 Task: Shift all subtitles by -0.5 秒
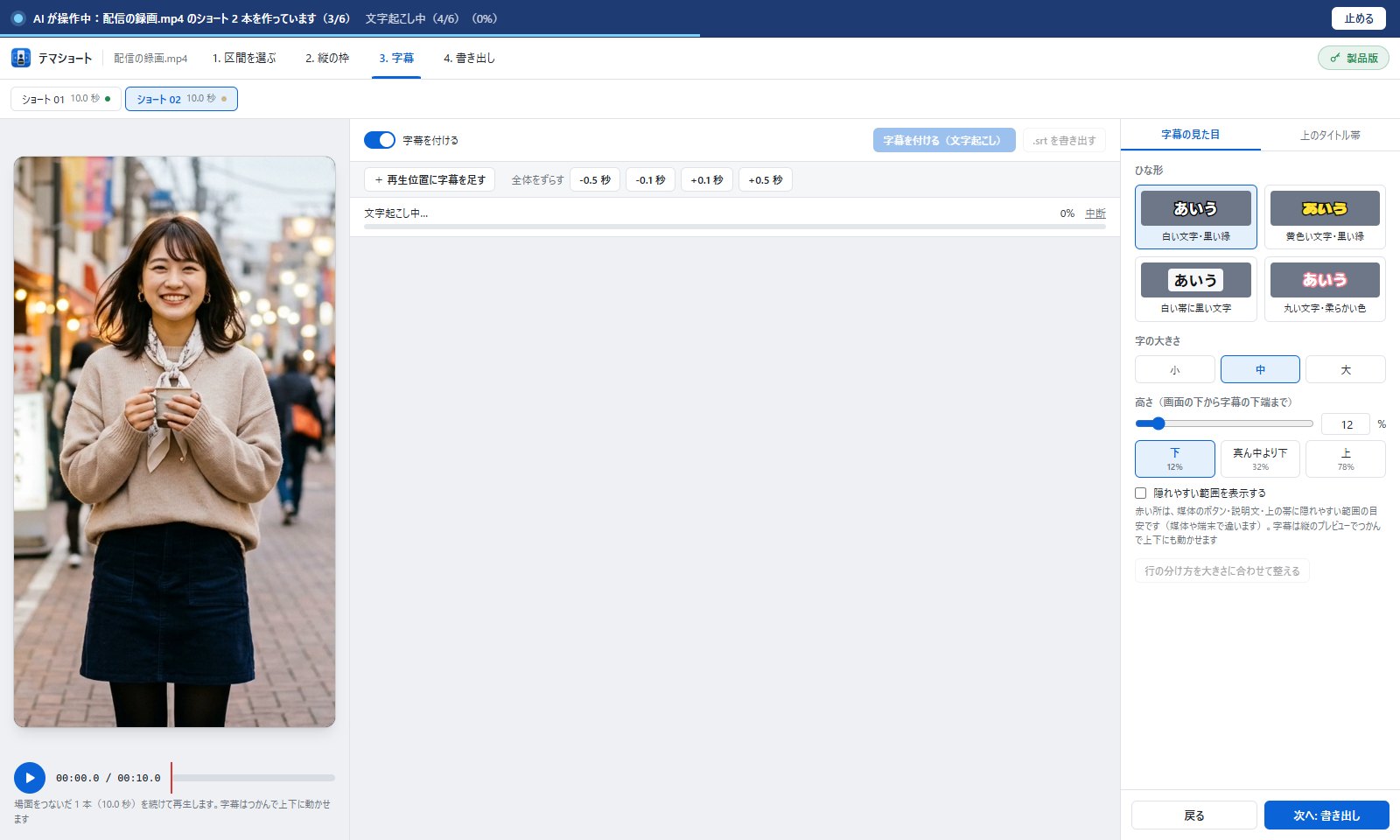(x=595, y=179)
